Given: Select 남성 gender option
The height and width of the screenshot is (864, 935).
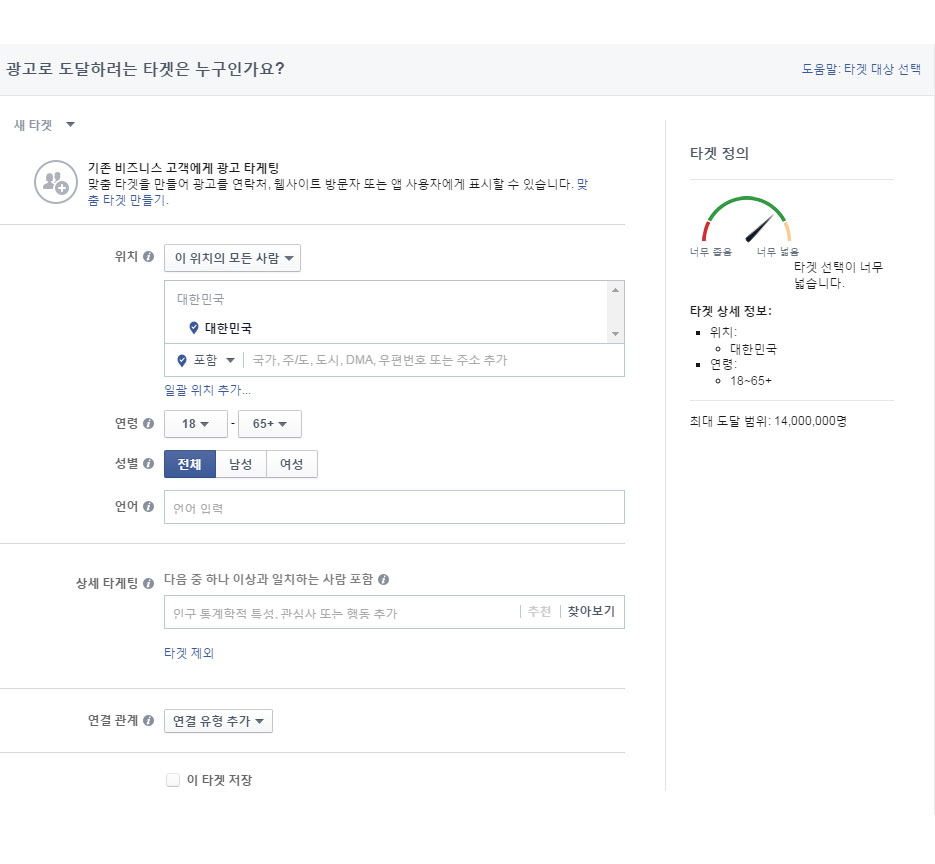Looking at the screenshot, I should click(x=240, y=464).
